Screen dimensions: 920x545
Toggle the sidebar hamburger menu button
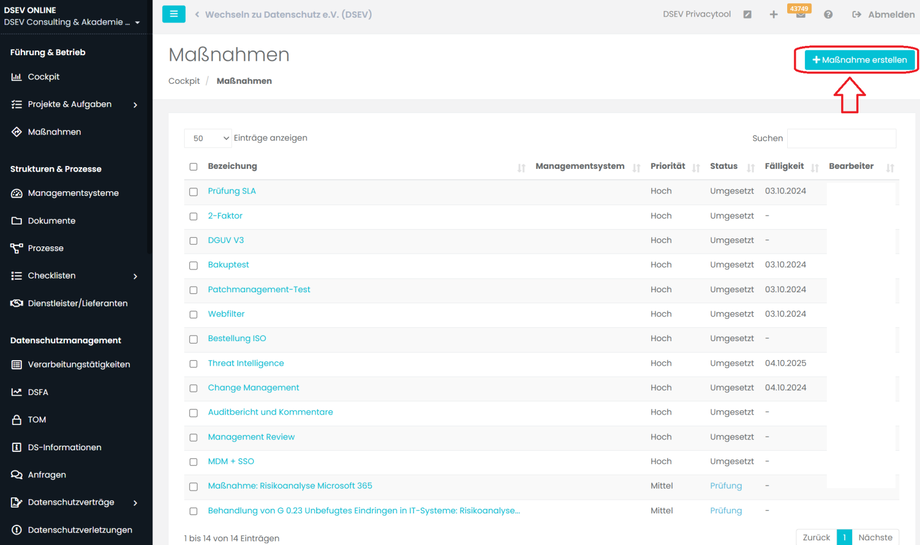tap(173, 15)
